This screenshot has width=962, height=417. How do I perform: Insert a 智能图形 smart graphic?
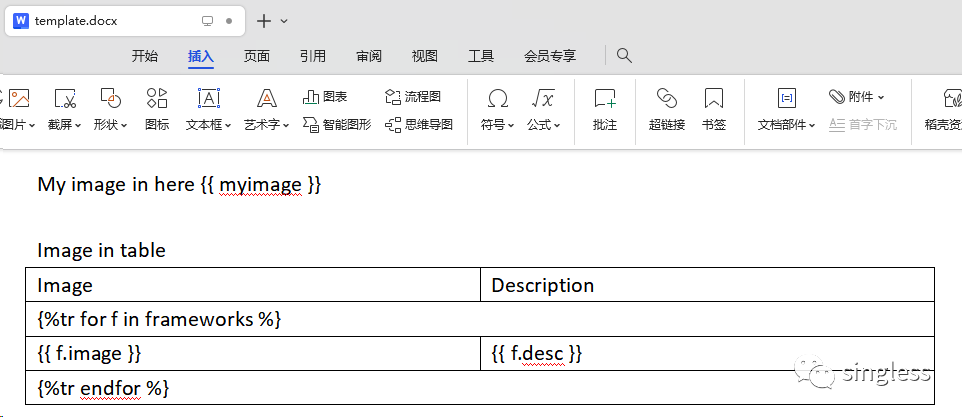[x=337, y=125]
